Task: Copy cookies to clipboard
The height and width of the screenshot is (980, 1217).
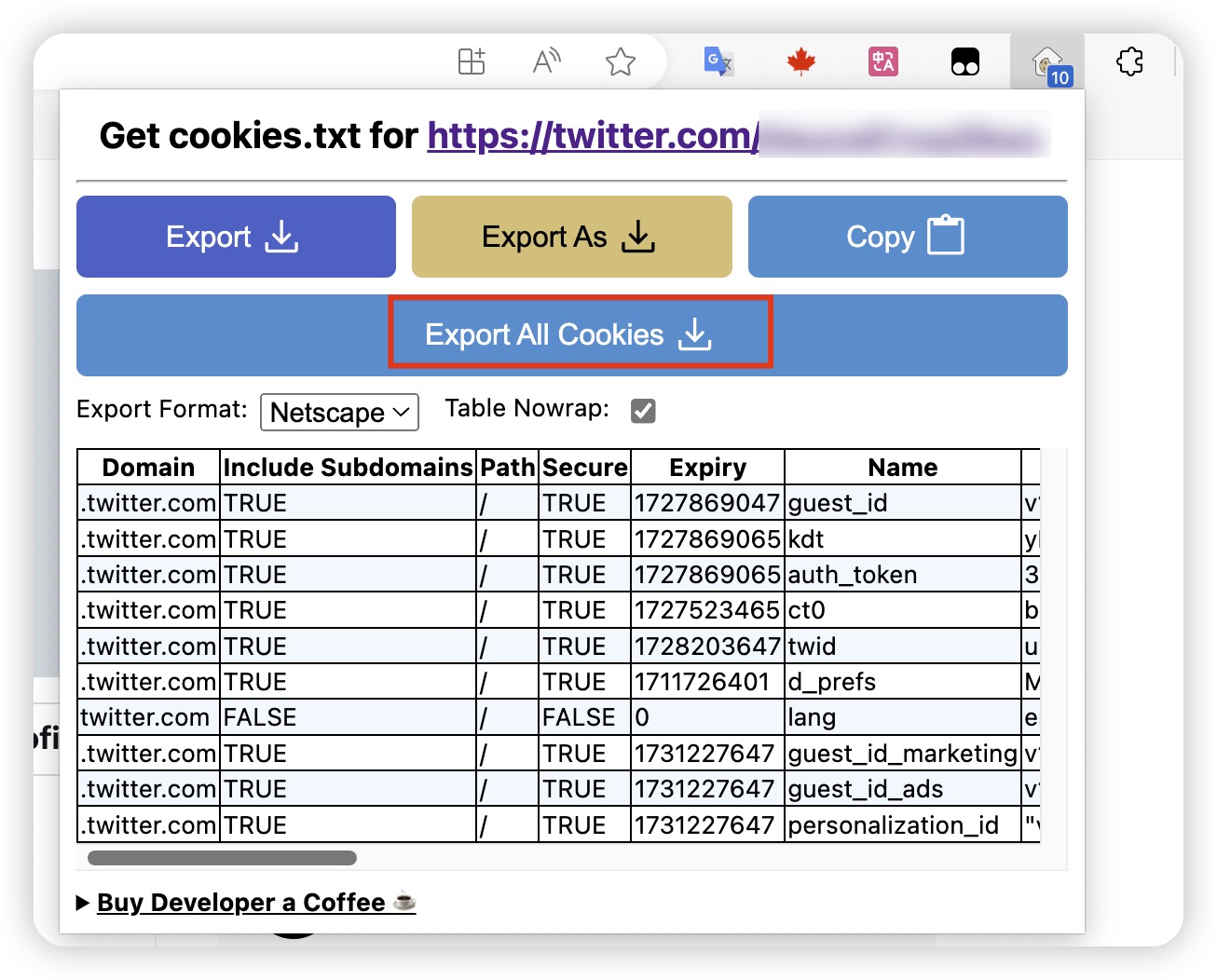Action: [908, 237]
